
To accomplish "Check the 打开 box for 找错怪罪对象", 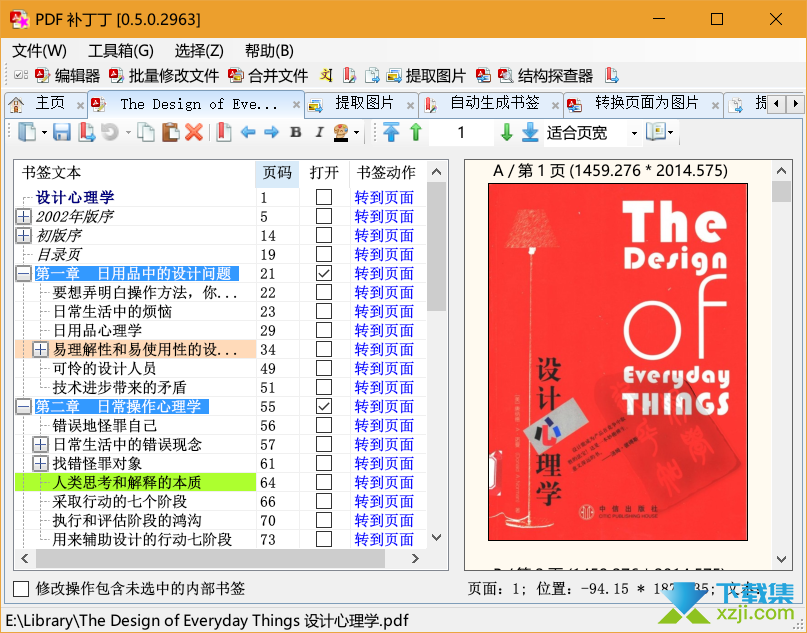I will [324, 463].
